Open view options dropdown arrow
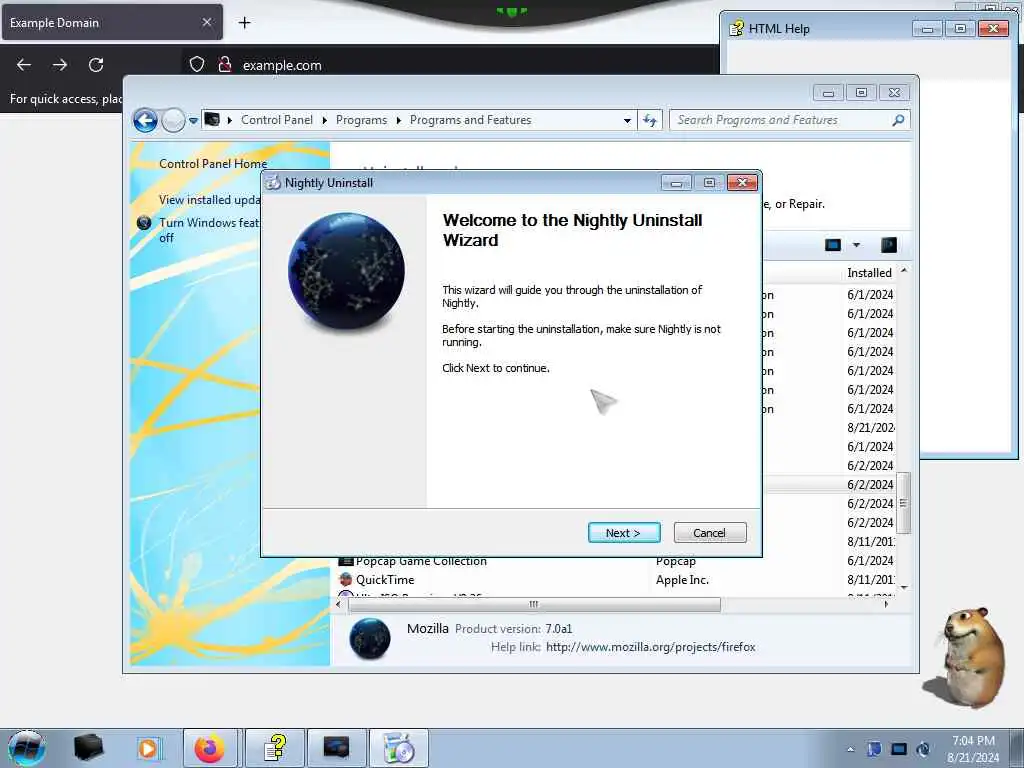The width and height of the screenshot is (1024, 768). (x=856, y=245)
